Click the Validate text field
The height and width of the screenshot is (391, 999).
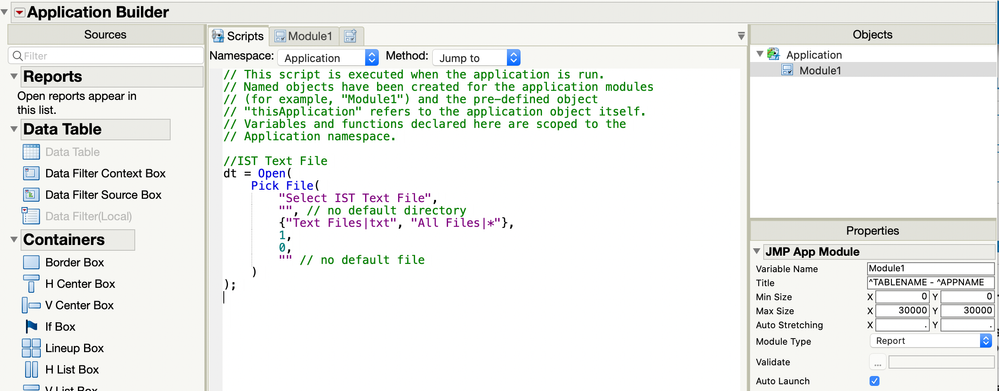click(x=940, y=362)
